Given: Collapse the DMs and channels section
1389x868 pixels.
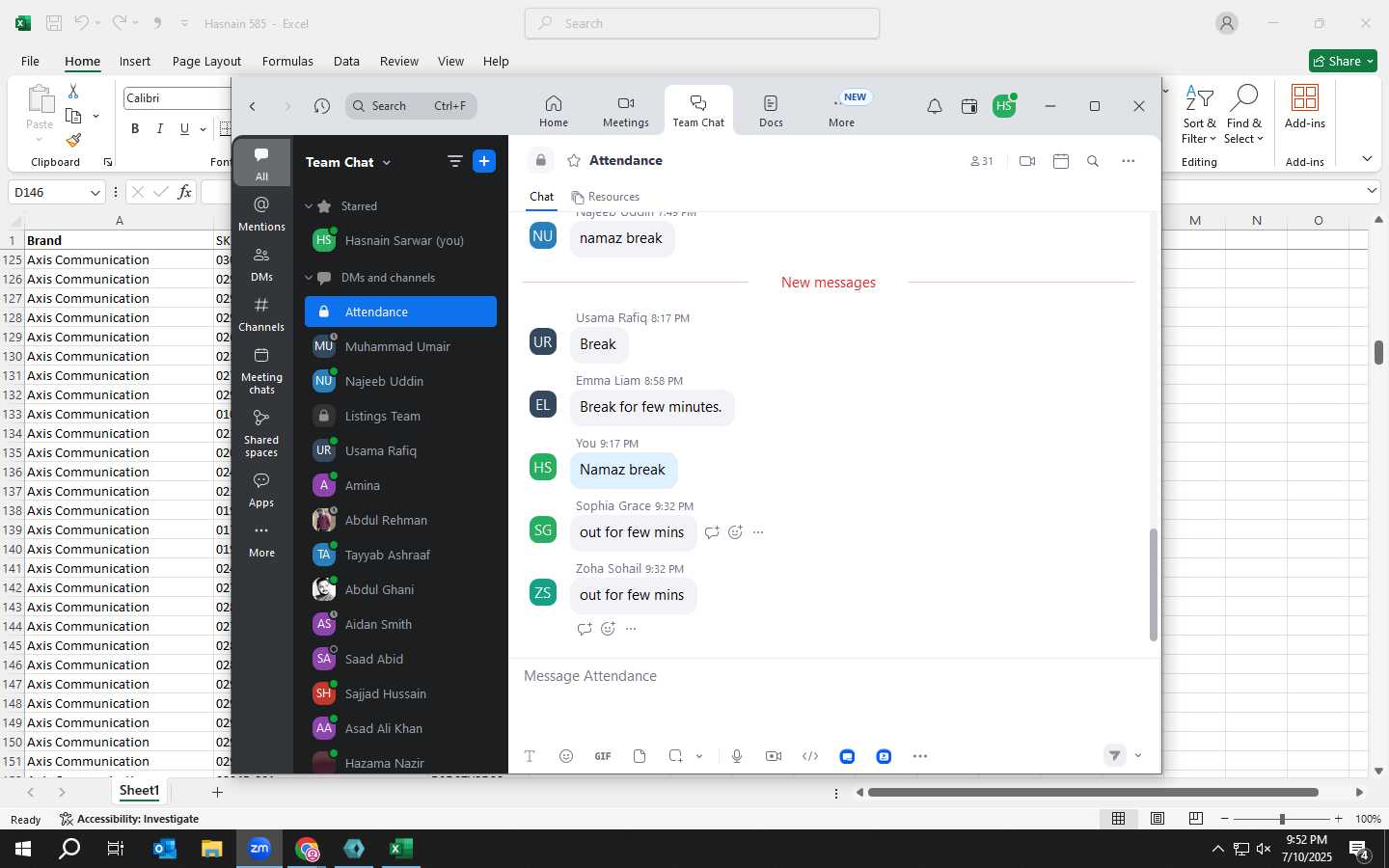Looking at the screenshot, I should [x=309, y=278].
